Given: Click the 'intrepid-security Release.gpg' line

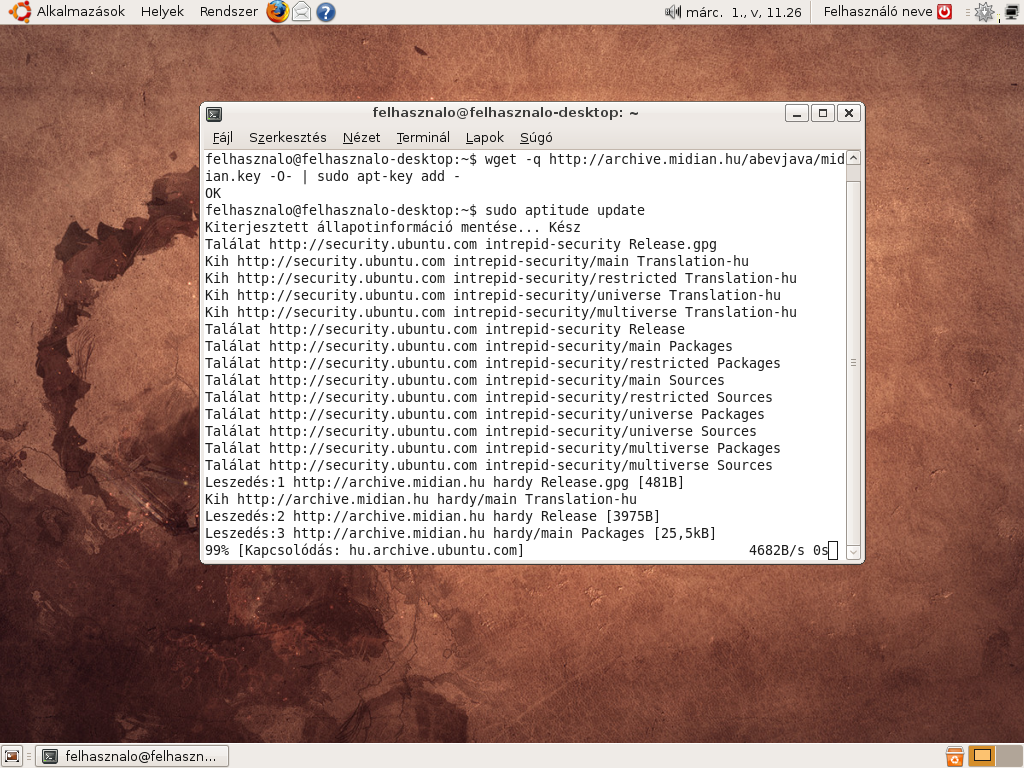Looking at the screenshot, I should point(460,244).
